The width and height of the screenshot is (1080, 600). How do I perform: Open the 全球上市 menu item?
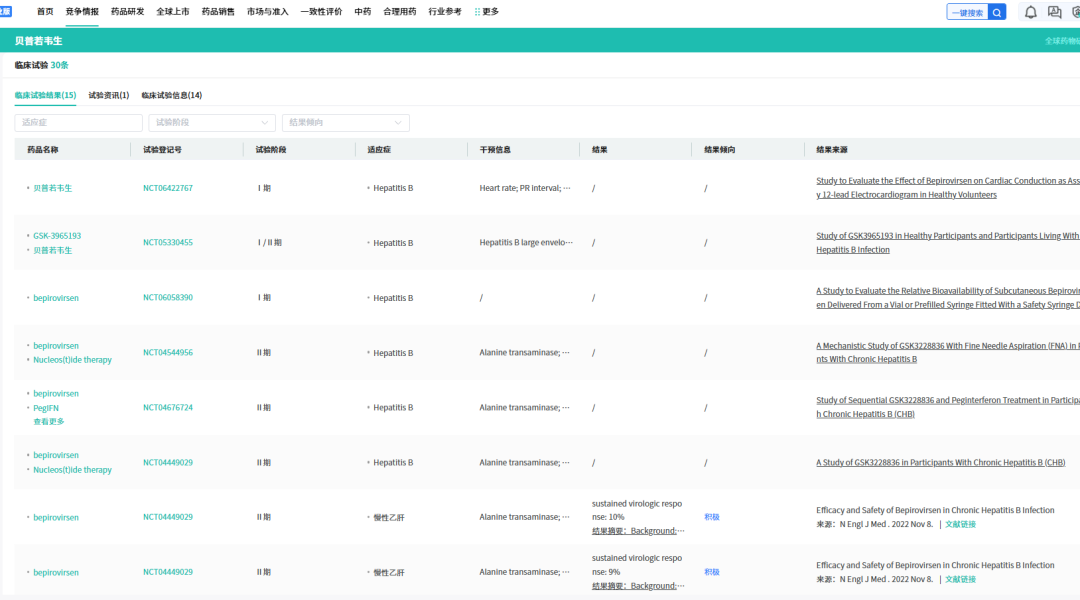click(173, 12)
